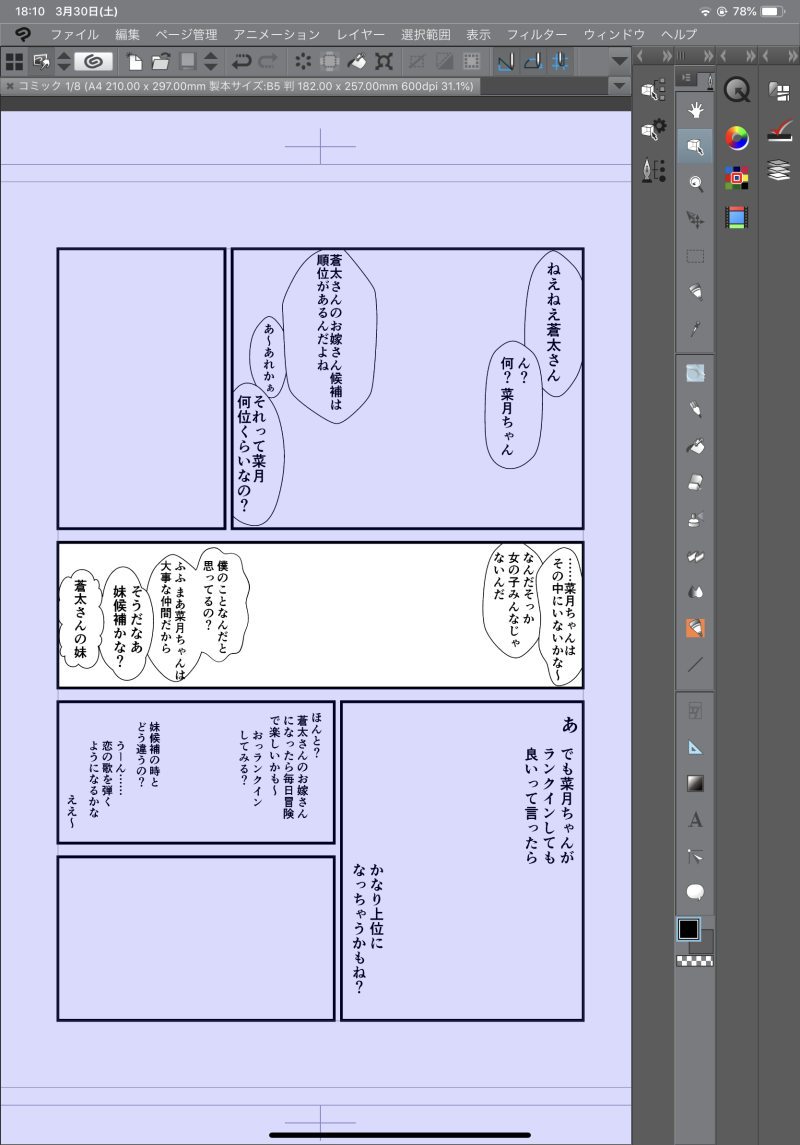
Task: Select the Decoration tool
Action: tap(696, 556)
